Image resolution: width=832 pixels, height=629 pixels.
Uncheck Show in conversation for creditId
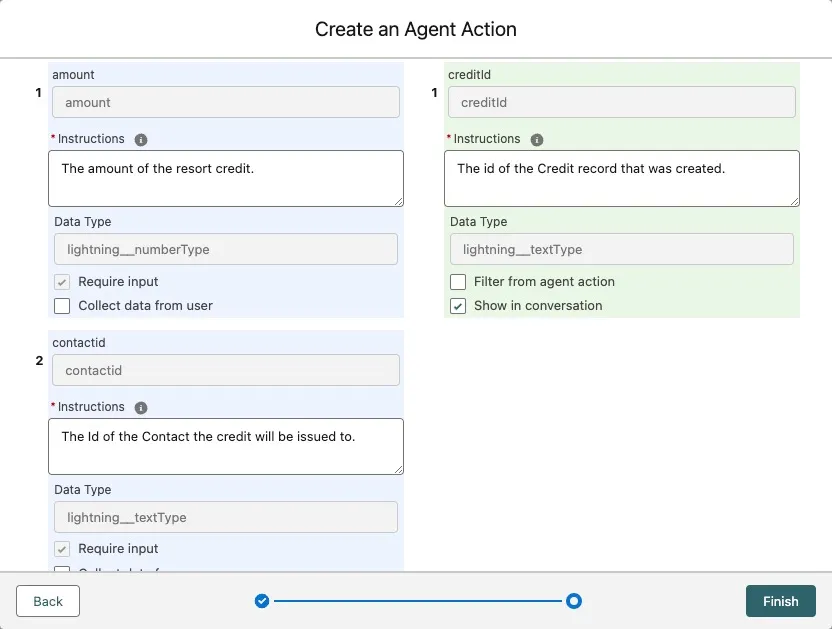[x=458, y=306]
